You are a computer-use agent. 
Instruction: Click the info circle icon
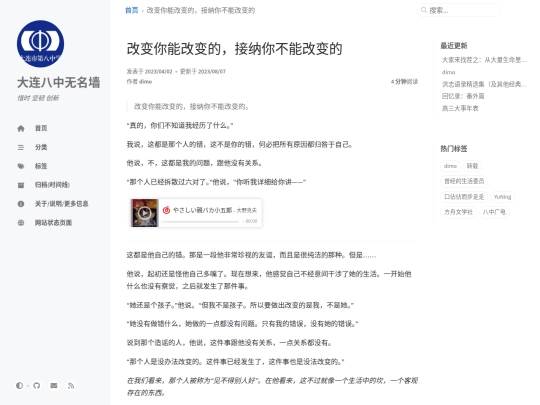coord(21,204)
